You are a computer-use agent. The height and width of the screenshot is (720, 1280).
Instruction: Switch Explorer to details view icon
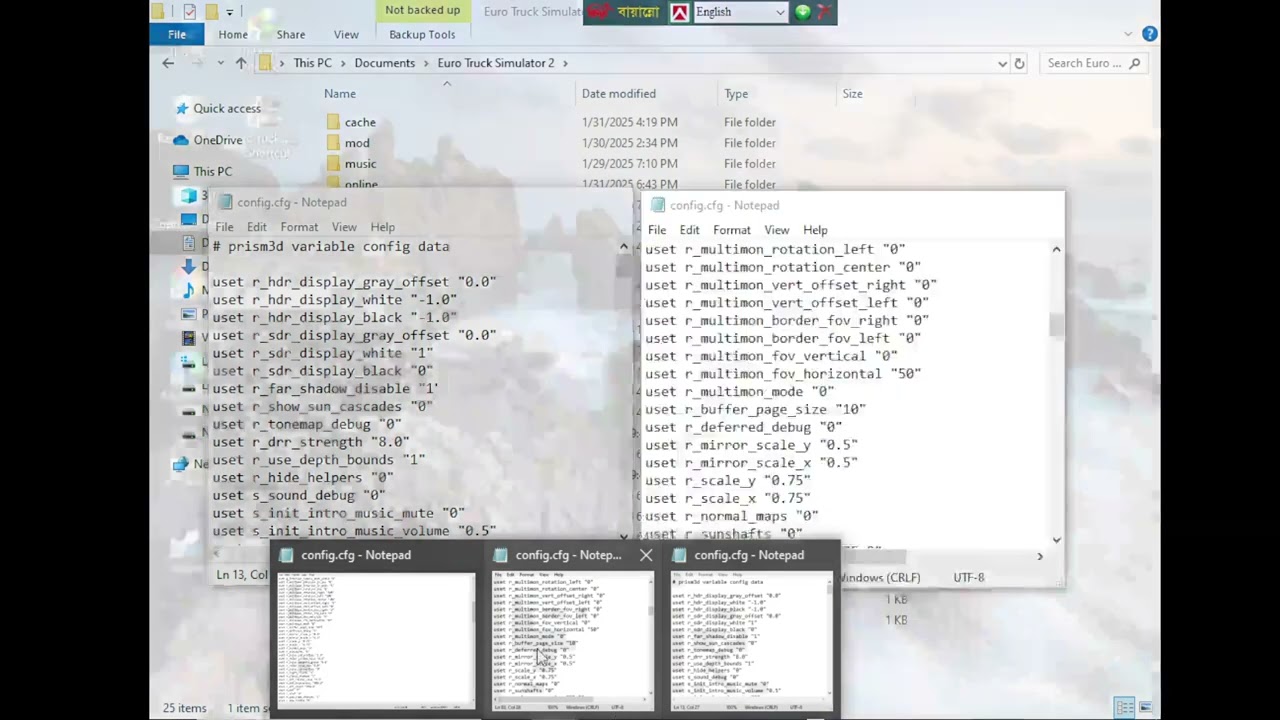[x=1125, y=707]
